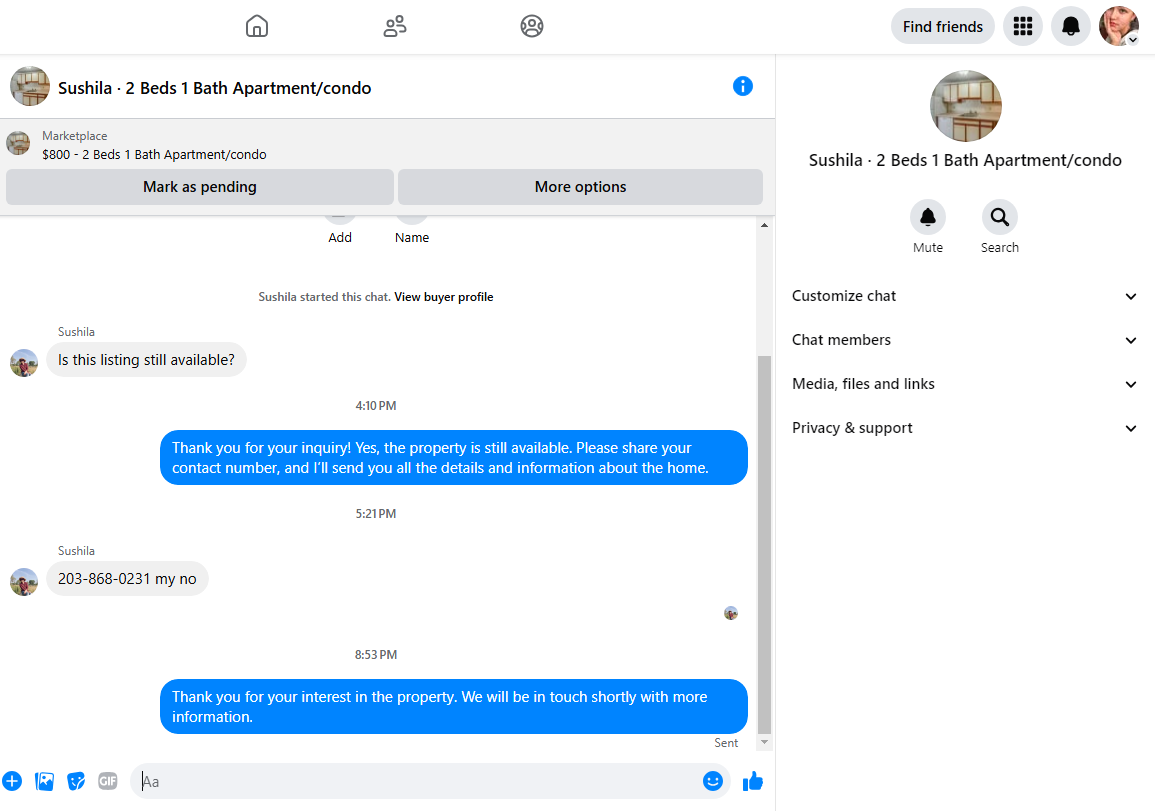The height and width of the screenshot is (811, 1155).
Task: Search in conversation magnifier icon
Action: [x=1000, y=217]
